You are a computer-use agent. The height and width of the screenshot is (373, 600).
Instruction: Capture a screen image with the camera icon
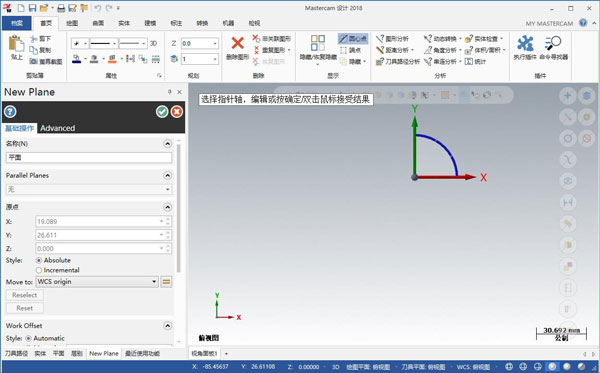[x=46, y=61]
